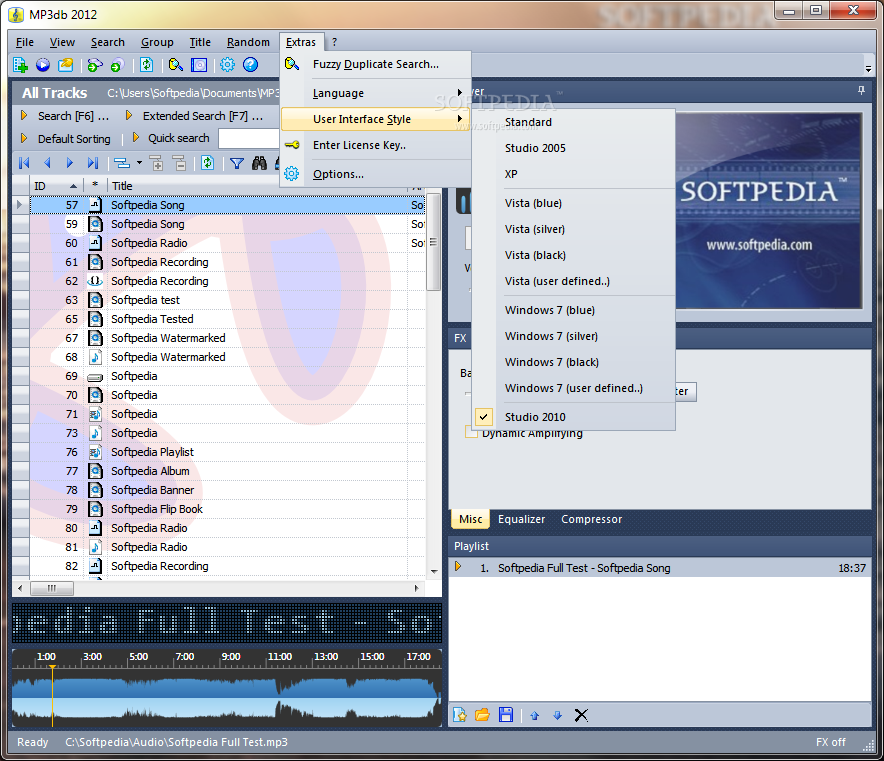Click the cloud with green arrow icon
The height and width of the screenshot is (761, 884).
95,65
